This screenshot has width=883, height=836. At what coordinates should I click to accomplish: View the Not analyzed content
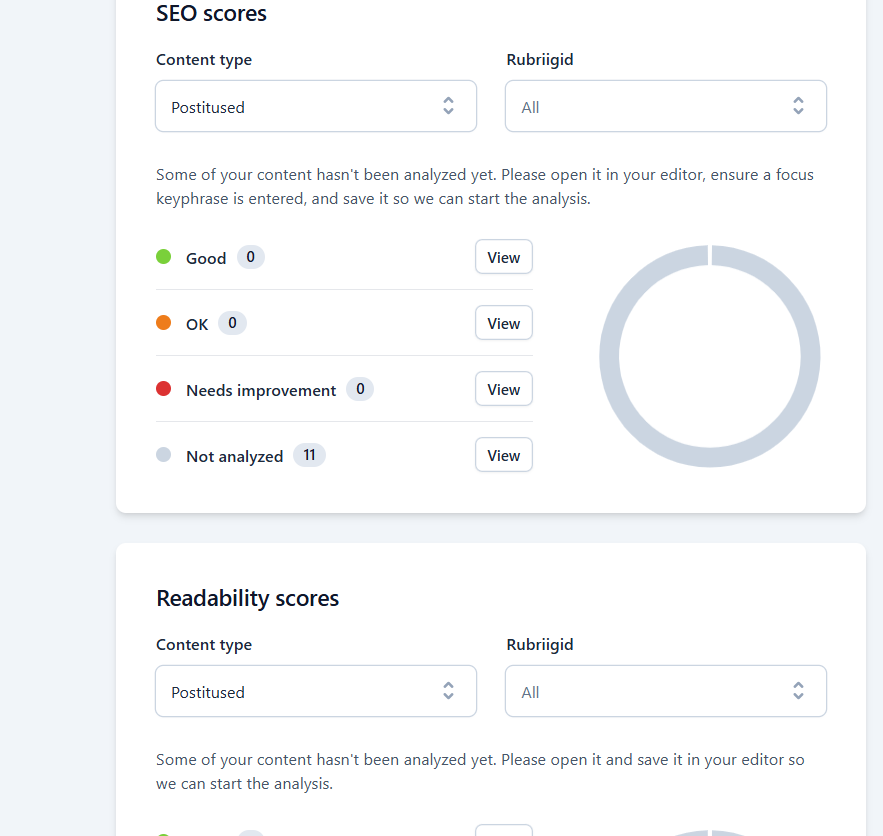point(503,455)
